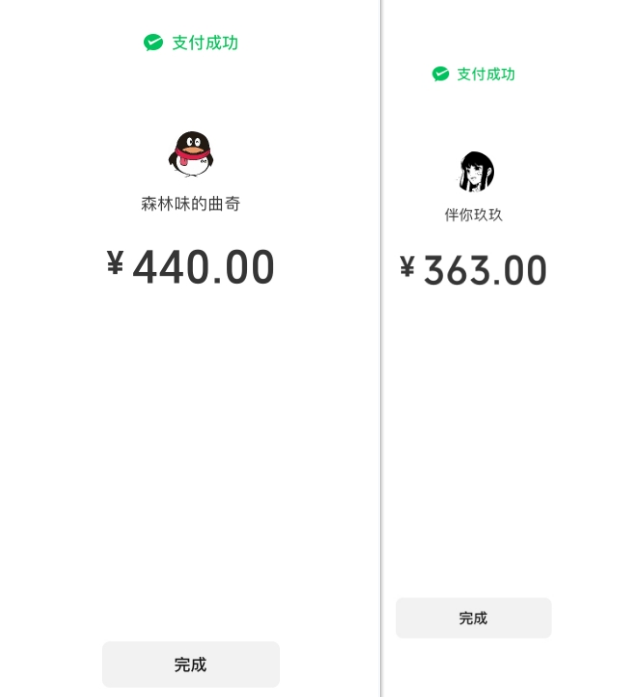Click the WeChat Pay logo on right screen
The height and width of the screenshot is (697, 641).
point(440,74)
